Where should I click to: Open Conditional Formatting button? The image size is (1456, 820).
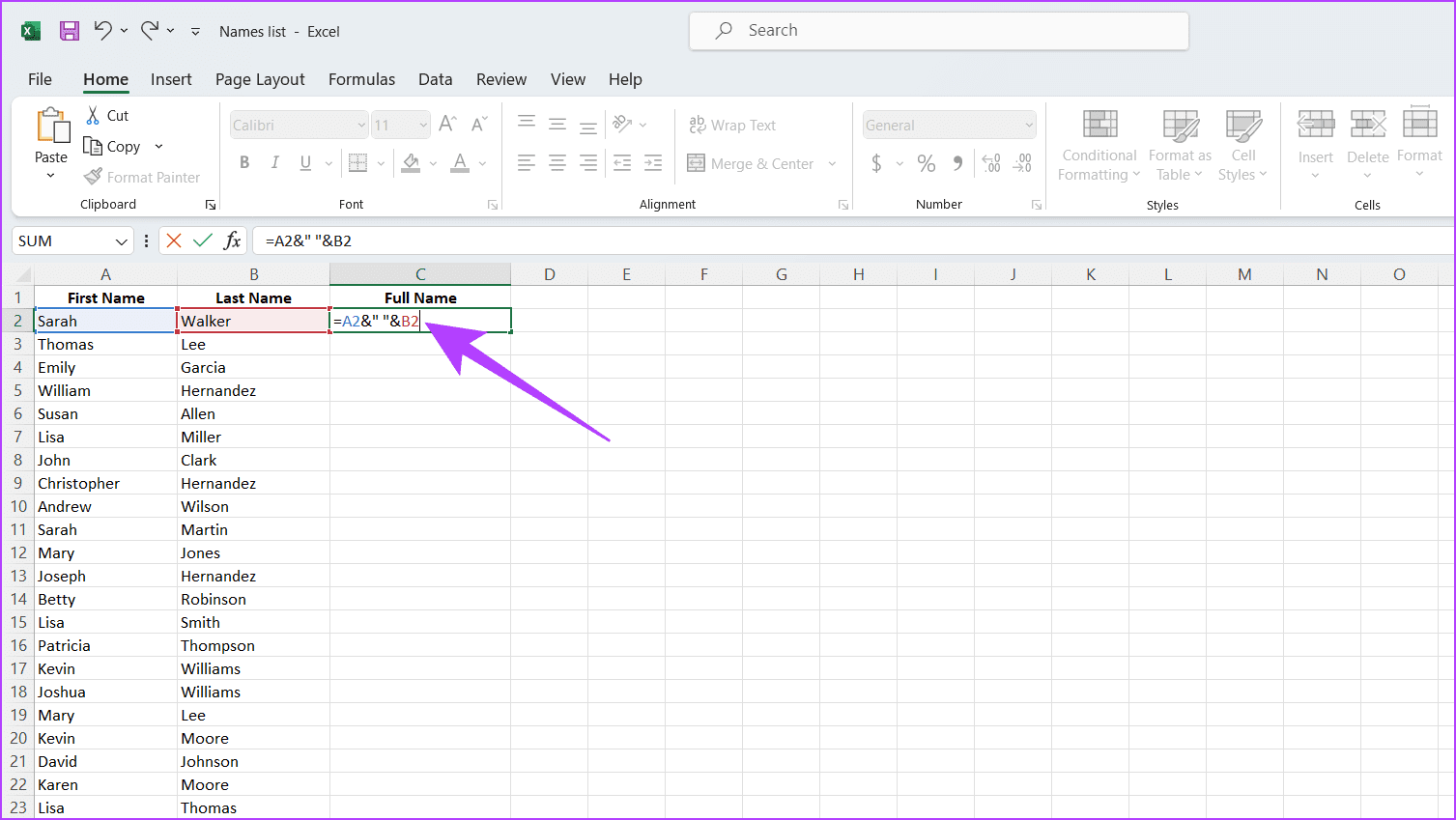1099,145
